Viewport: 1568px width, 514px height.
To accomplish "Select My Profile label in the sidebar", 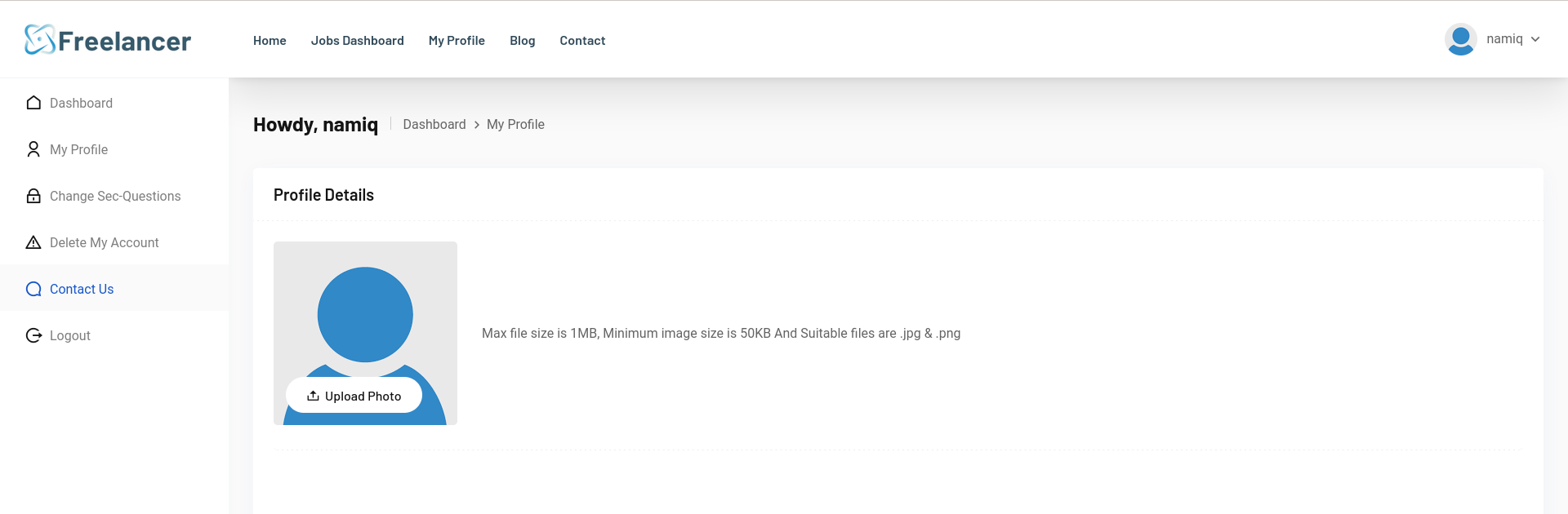I will coord(78,149).
